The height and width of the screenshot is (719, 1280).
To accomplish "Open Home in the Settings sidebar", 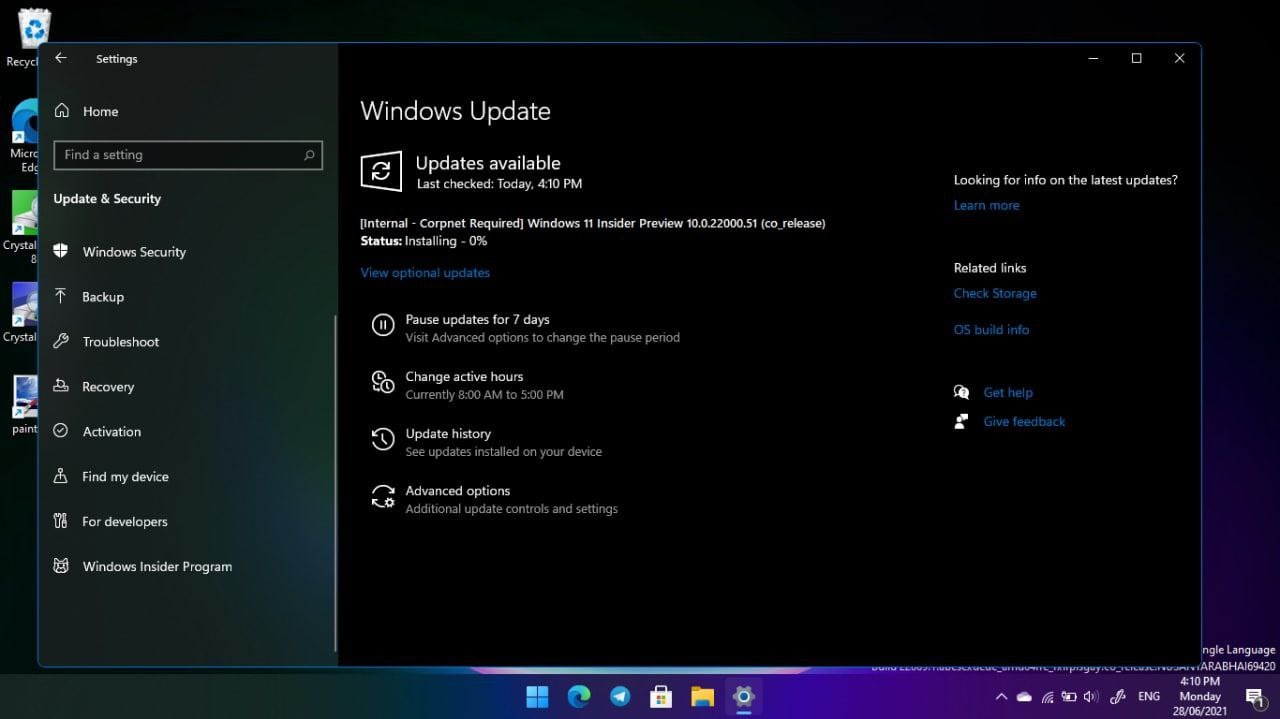I will 100,111.
